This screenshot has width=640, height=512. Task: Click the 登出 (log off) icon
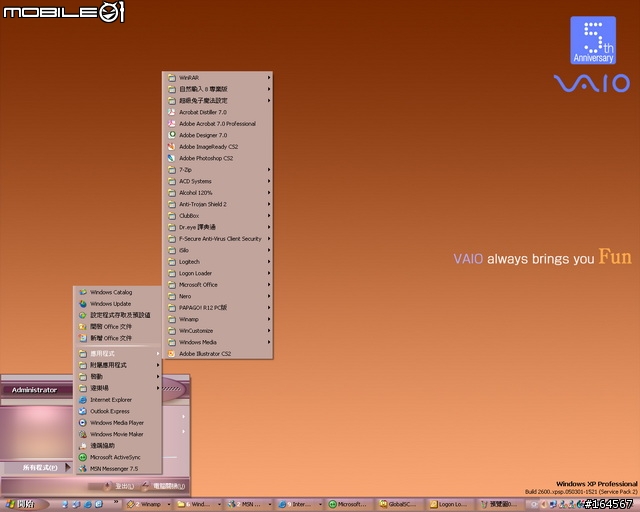pos(107,486)
